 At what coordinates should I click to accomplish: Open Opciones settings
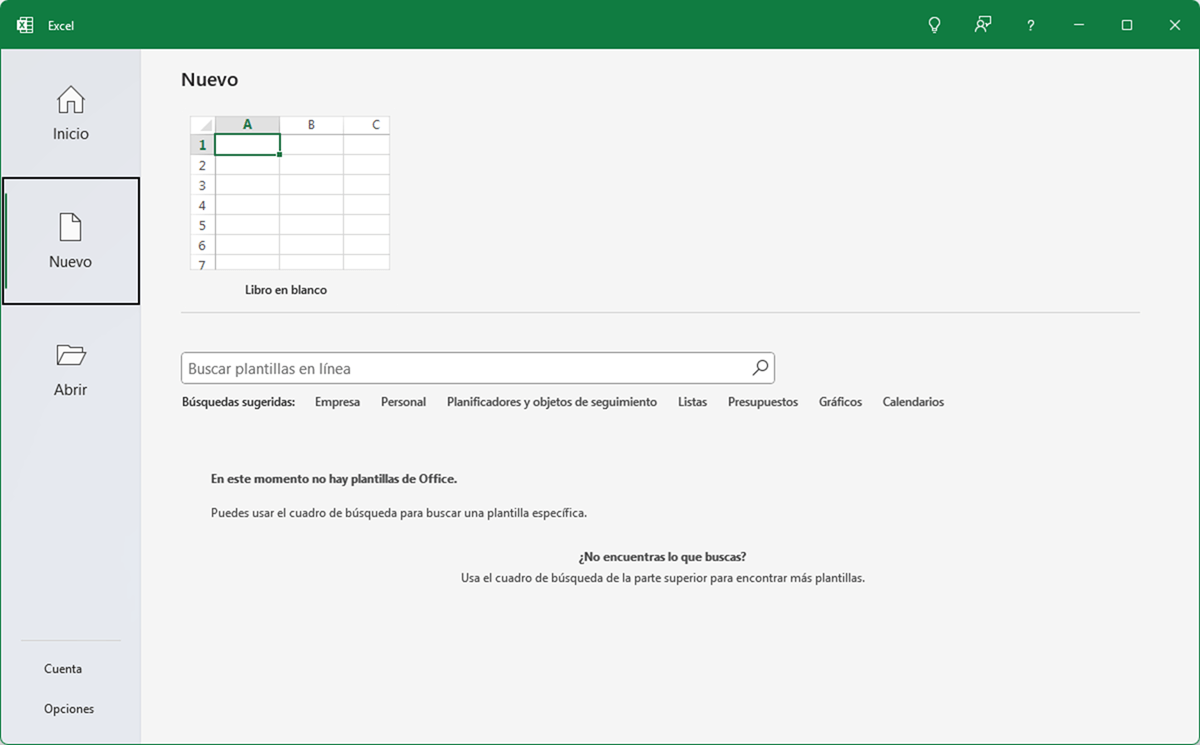69,709
